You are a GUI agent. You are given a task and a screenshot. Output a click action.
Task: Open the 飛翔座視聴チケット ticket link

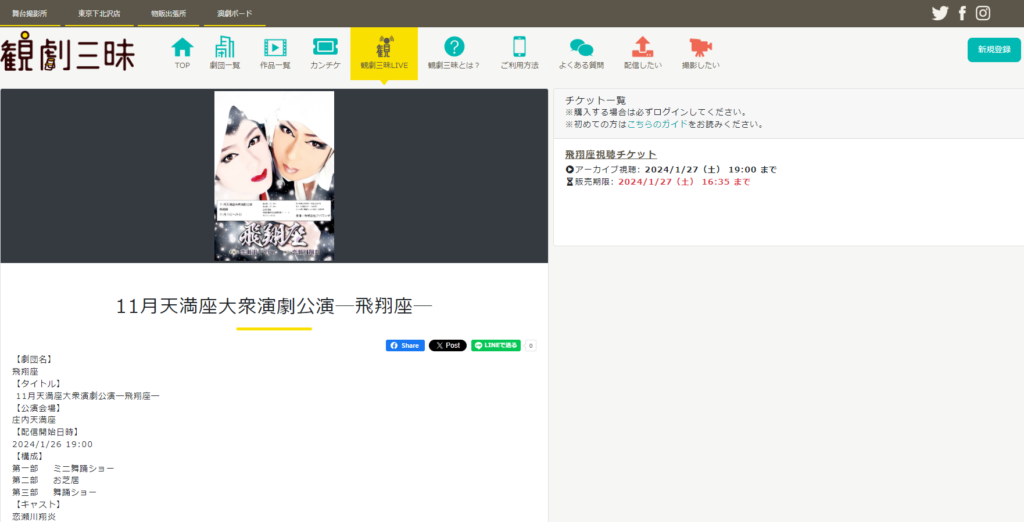(610, 154)
